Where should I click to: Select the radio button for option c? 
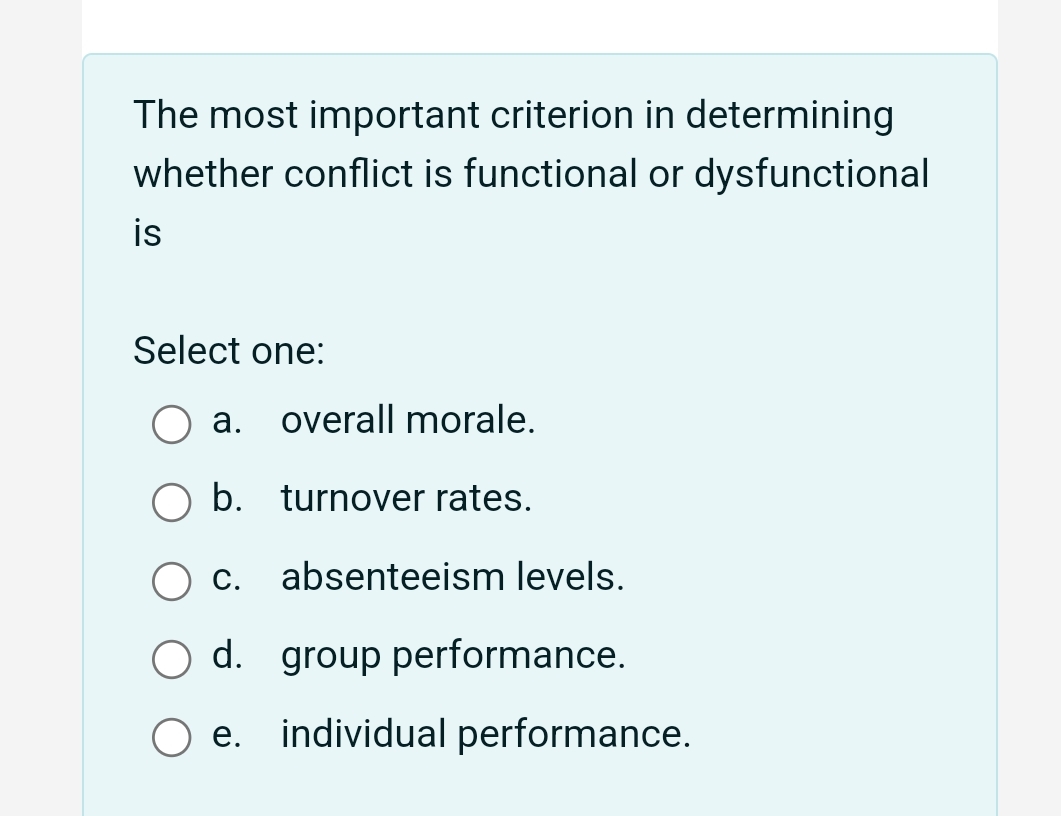click(171, 581)
